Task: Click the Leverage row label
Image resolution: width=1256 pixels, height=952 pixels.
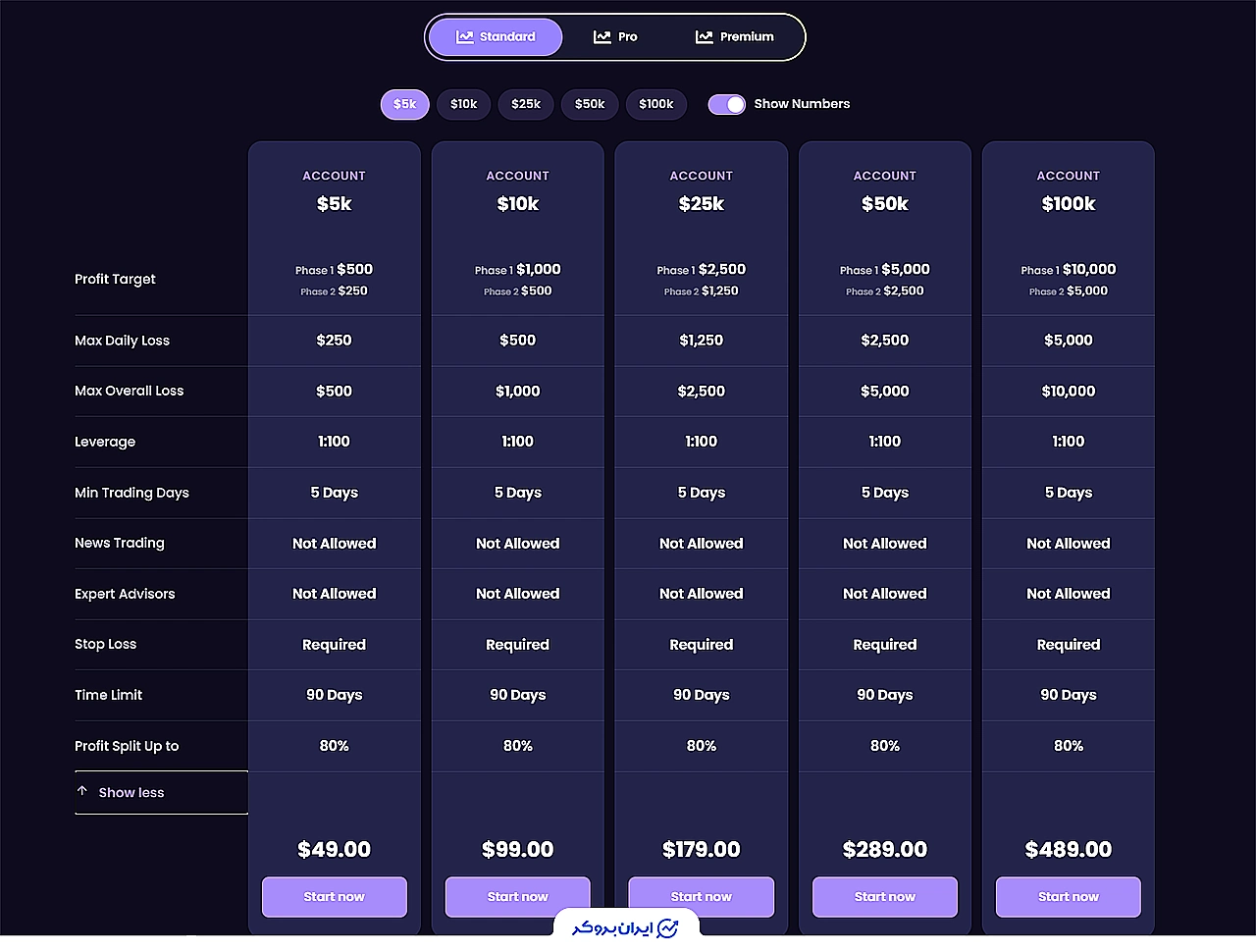Action: (105, 442)
